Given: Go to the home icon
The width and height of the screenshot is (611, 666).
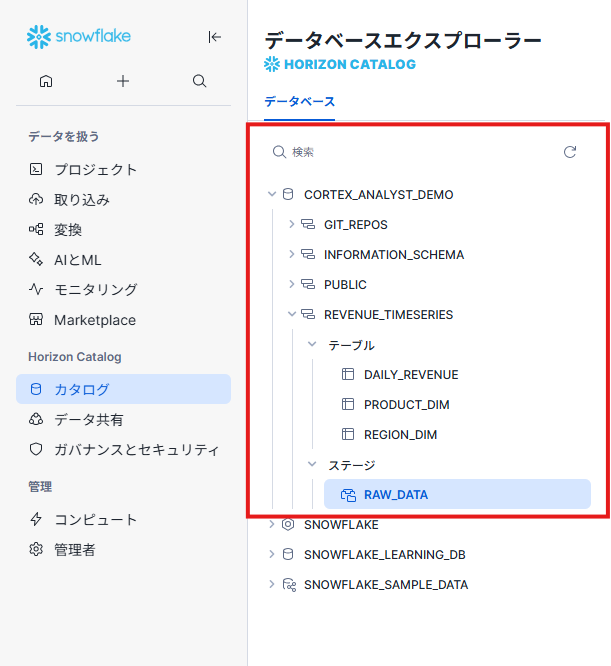Looking at the screenshot, I should click(x=46, y=81).
